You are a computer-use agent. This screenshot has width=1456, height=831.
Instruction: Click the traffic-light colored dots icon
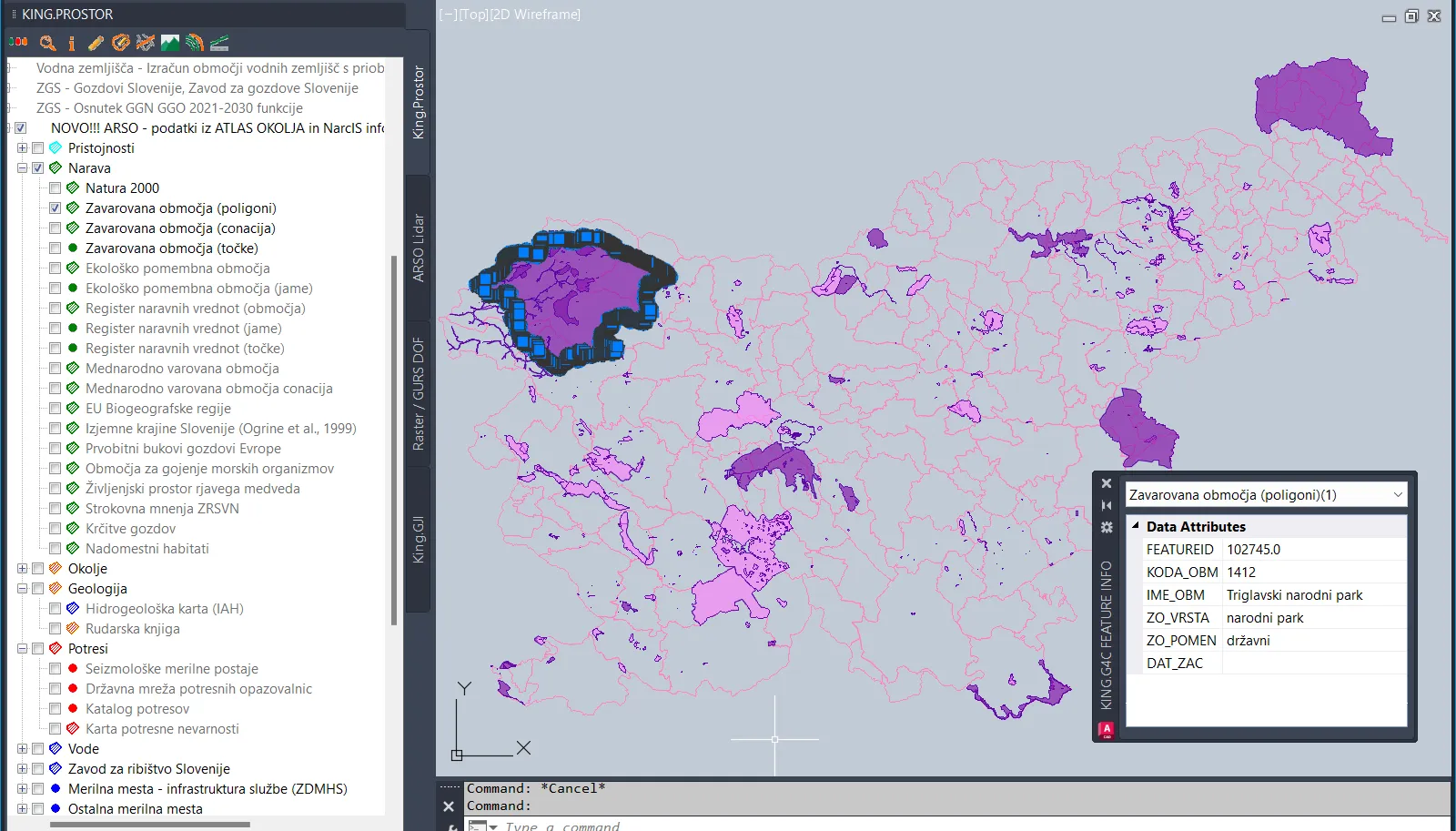[19, 43]
